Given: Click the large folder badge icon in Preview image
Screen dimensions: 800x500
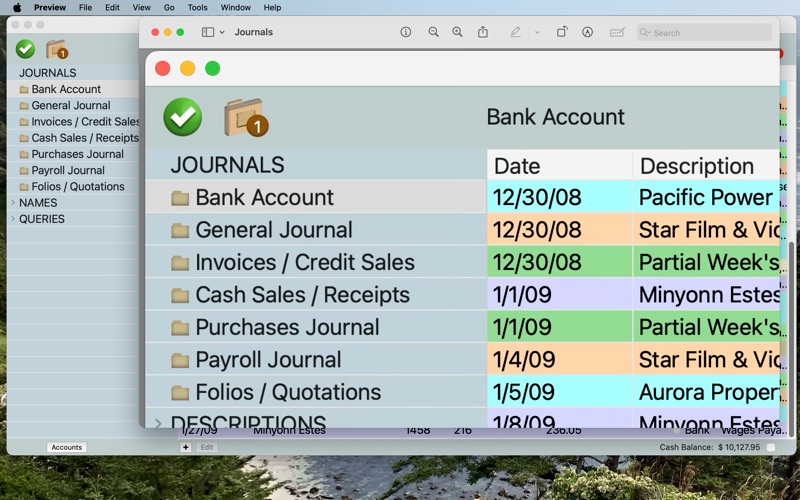Looking at the screenshot, I should 246,118.
